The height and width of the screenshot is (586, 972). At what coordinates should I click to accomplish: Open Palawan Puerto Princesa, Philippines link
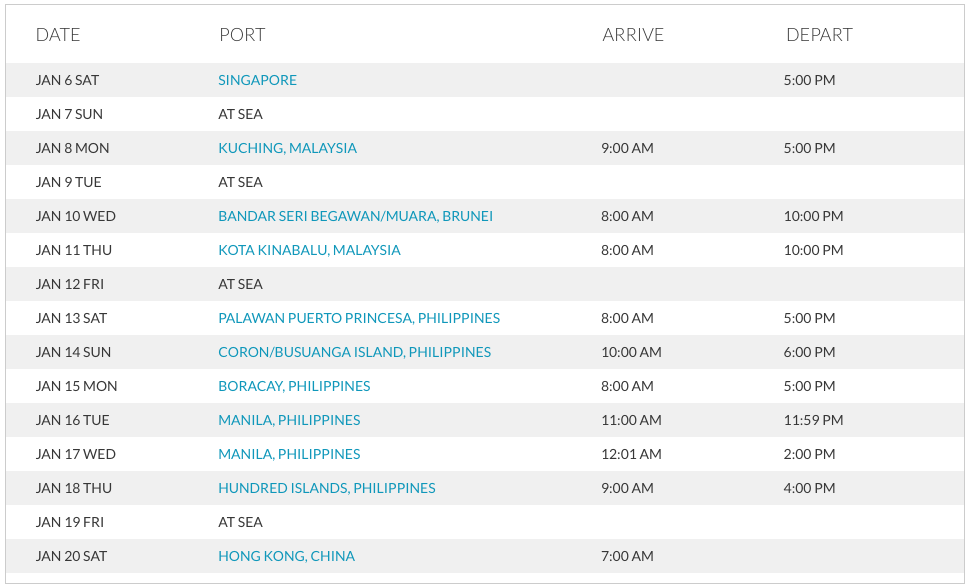tap(359, 318)
